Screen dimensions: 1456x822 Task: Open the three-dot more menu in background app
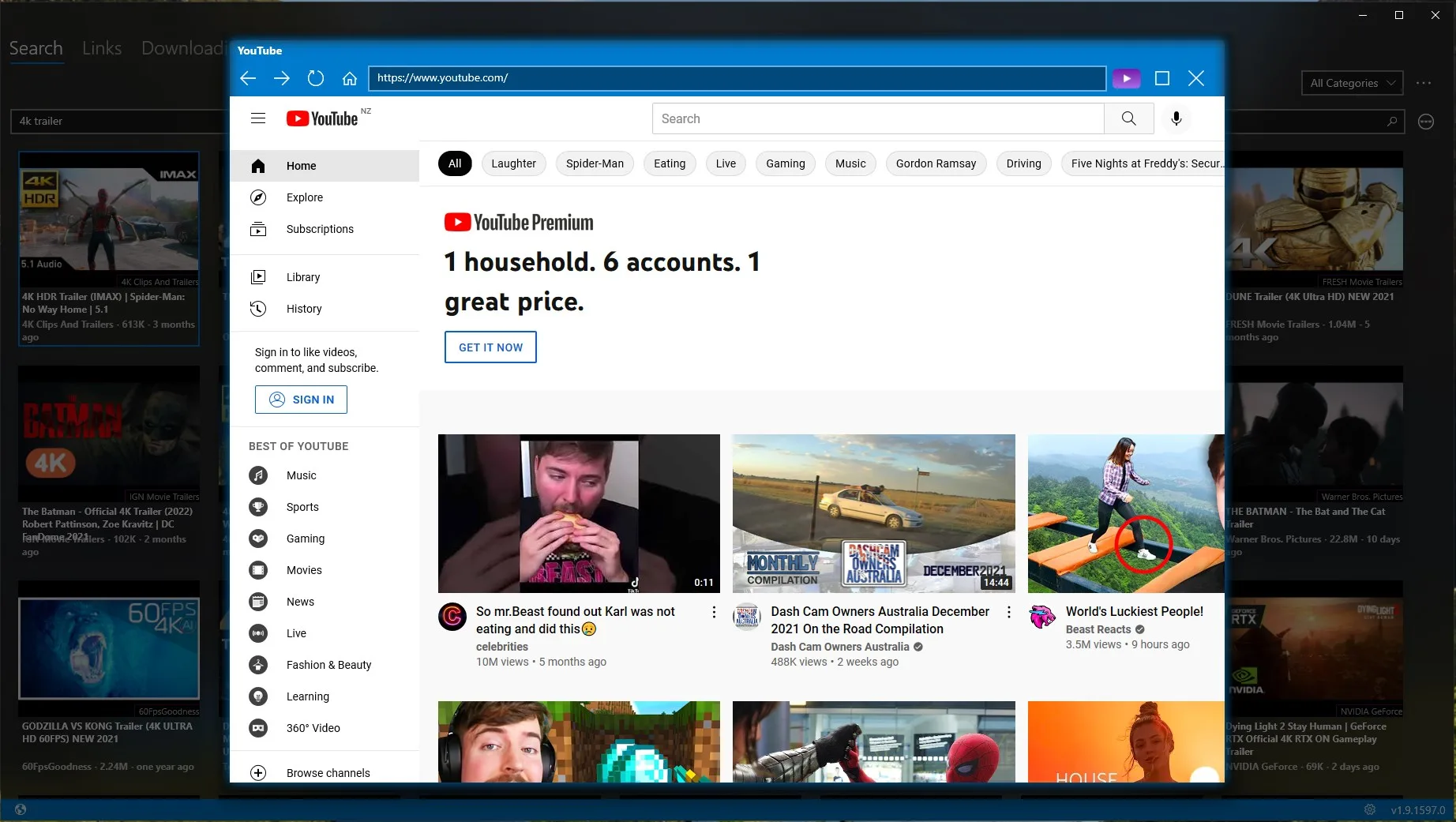pos(1424,83)
